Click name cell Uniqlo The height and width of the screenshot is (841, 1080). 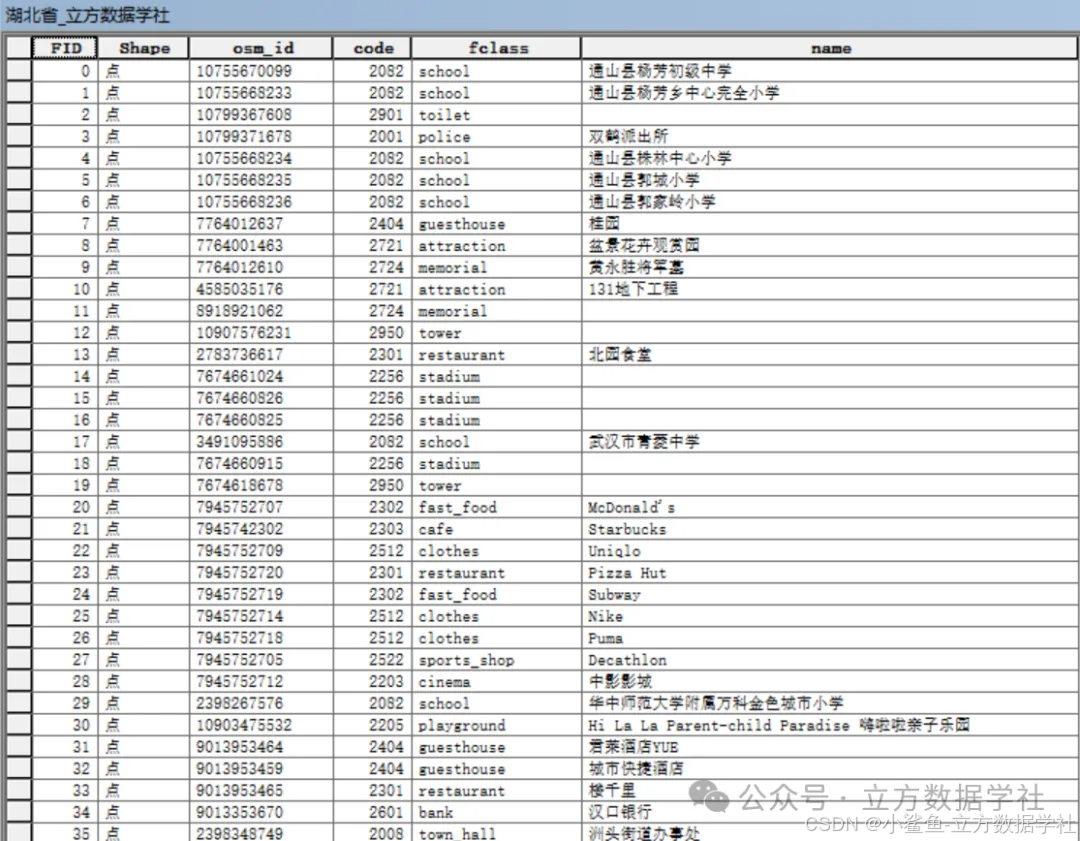[x=829, y=551]
